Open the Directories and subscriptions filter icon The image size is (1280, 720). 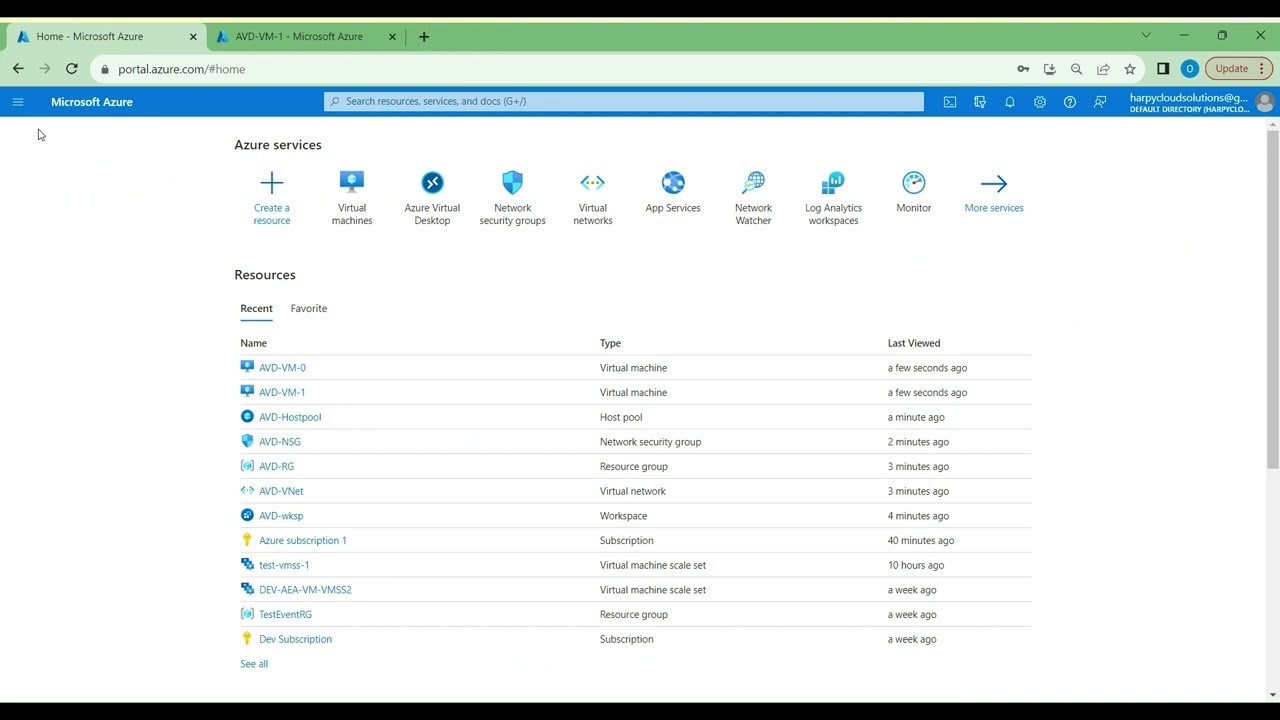click(980, 102)
